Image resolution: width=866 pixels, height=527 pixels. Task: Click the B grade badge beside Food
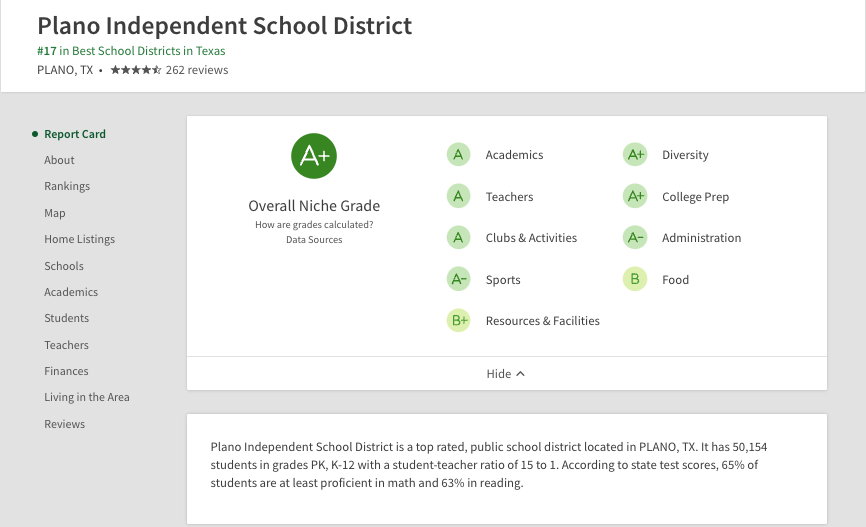point(635,279)
